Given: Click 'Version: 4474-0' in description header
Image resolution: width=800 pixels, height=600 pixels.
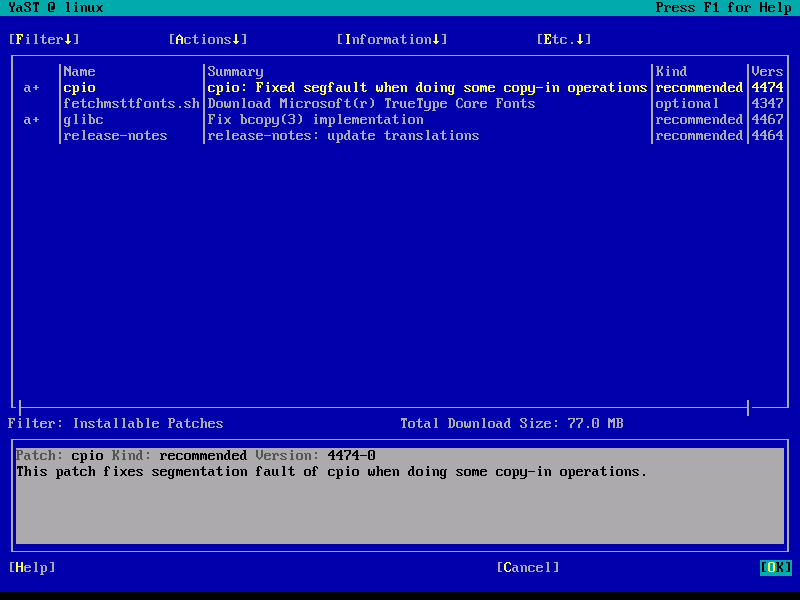Looking at the screenshot, I should pyautogui.click(x=315, y=456).
